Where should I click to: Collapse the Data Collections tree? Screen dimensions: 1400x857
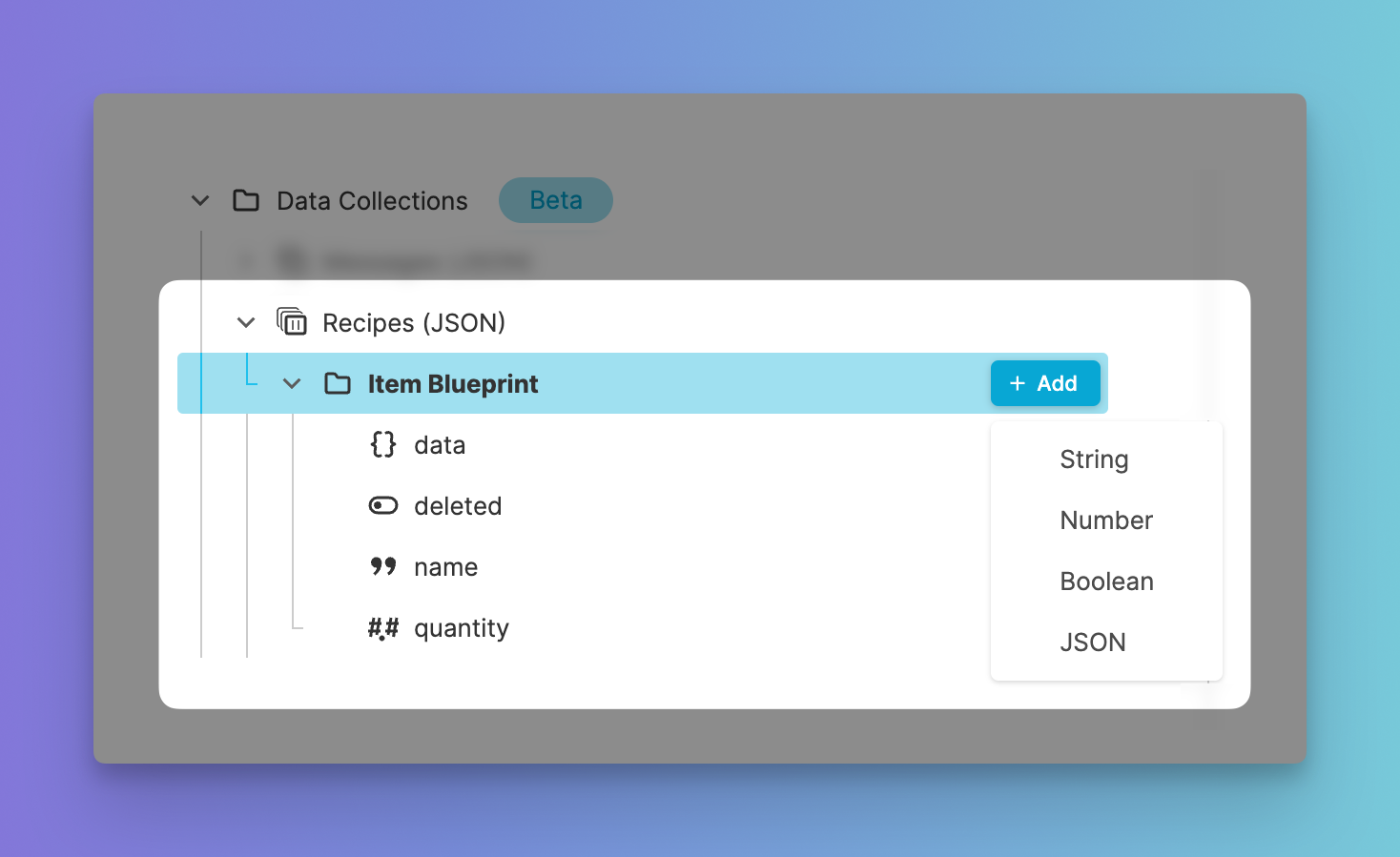(200, 200)
